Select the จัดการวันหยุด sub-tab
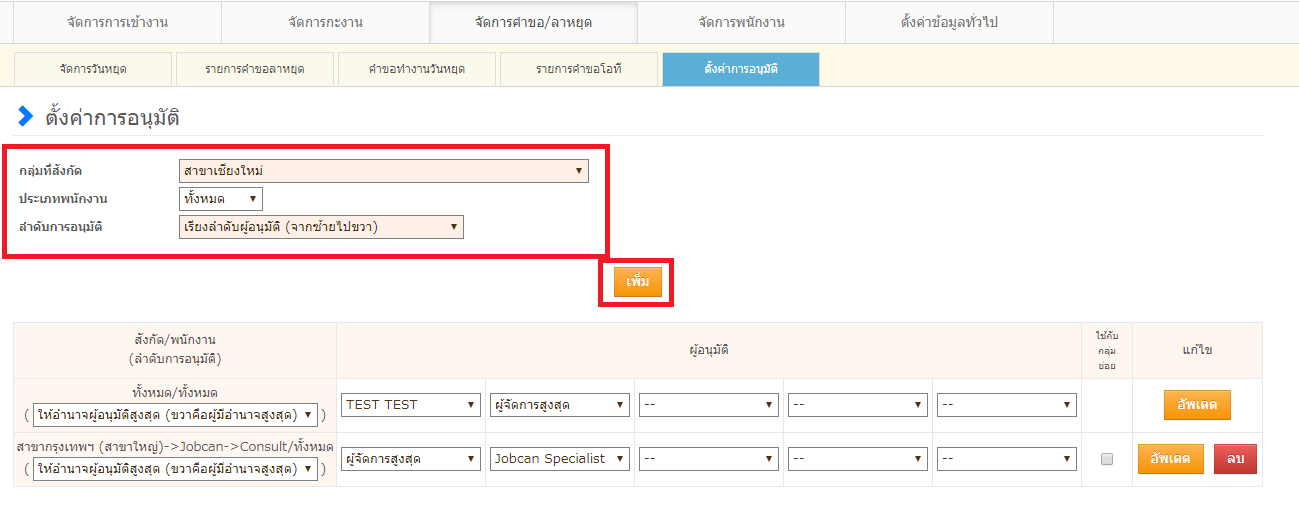 [x=93, y=69]
